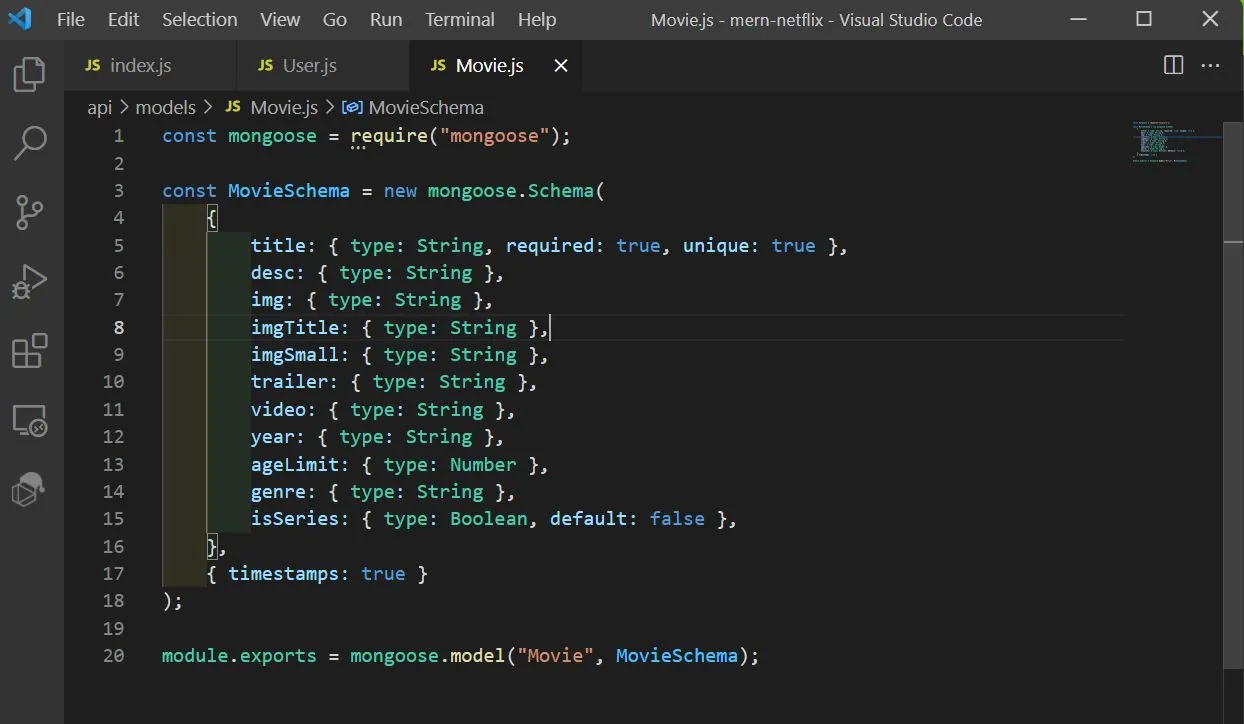Click the "Movie" string on line 20
Image resolution: width=1244 pixels, height=724 pixels.
(x=555, y=656)
